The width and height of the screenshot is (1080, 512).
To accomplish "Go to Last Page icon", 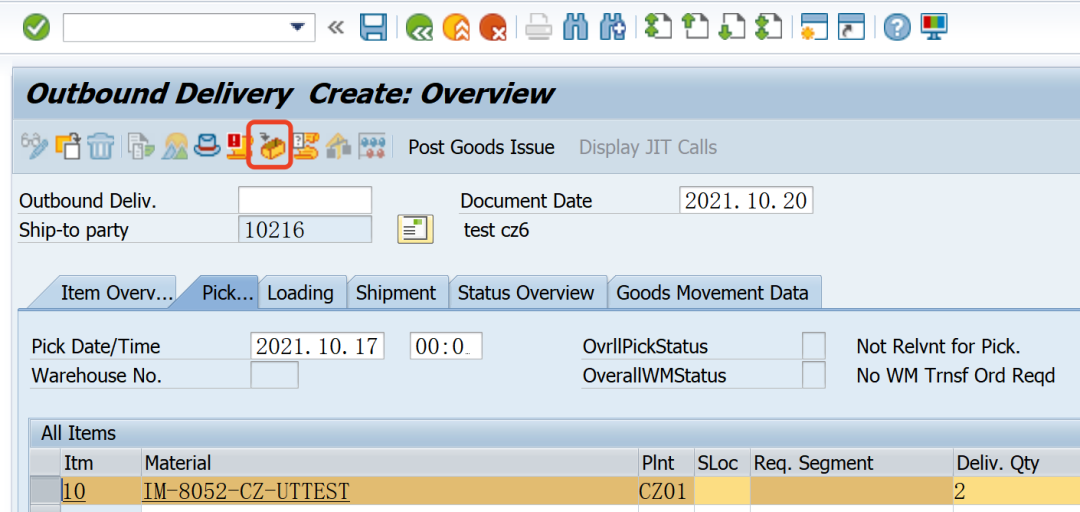I will (769, 28).
